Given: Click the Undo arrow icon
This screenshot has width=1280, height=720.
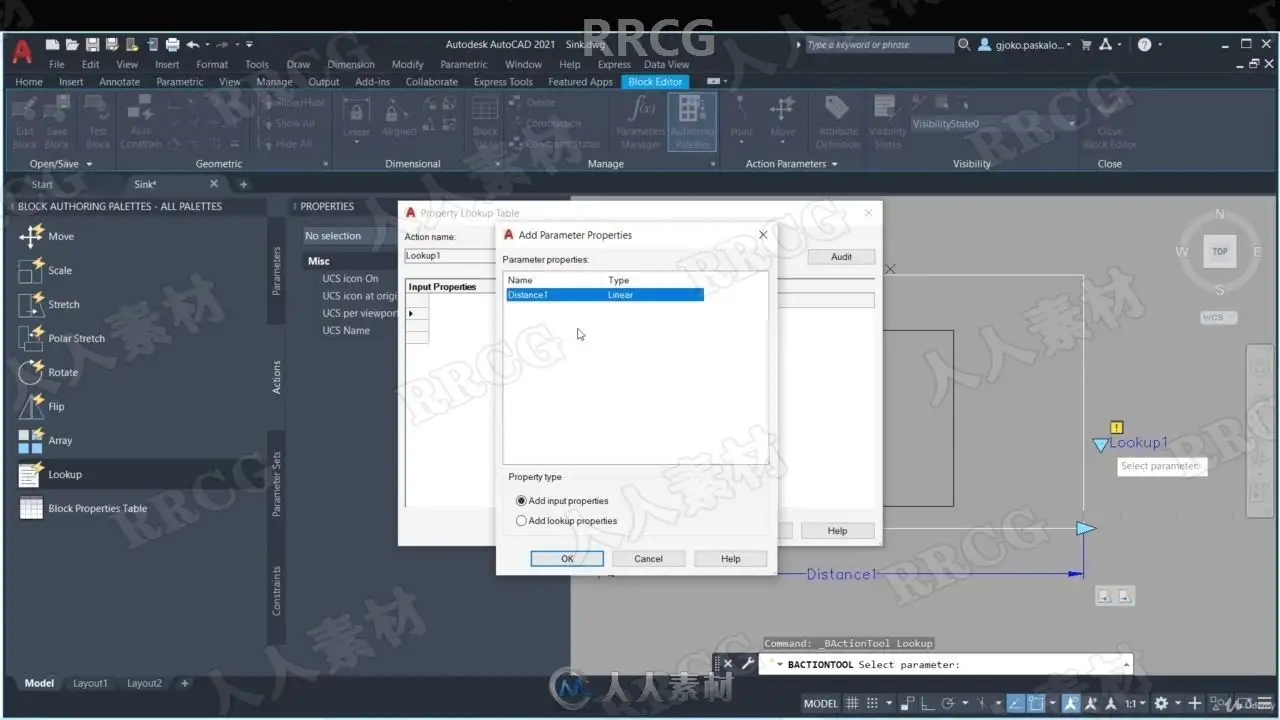Looking at the screenshot, I should pyautogui.click(x=192, y=44).
